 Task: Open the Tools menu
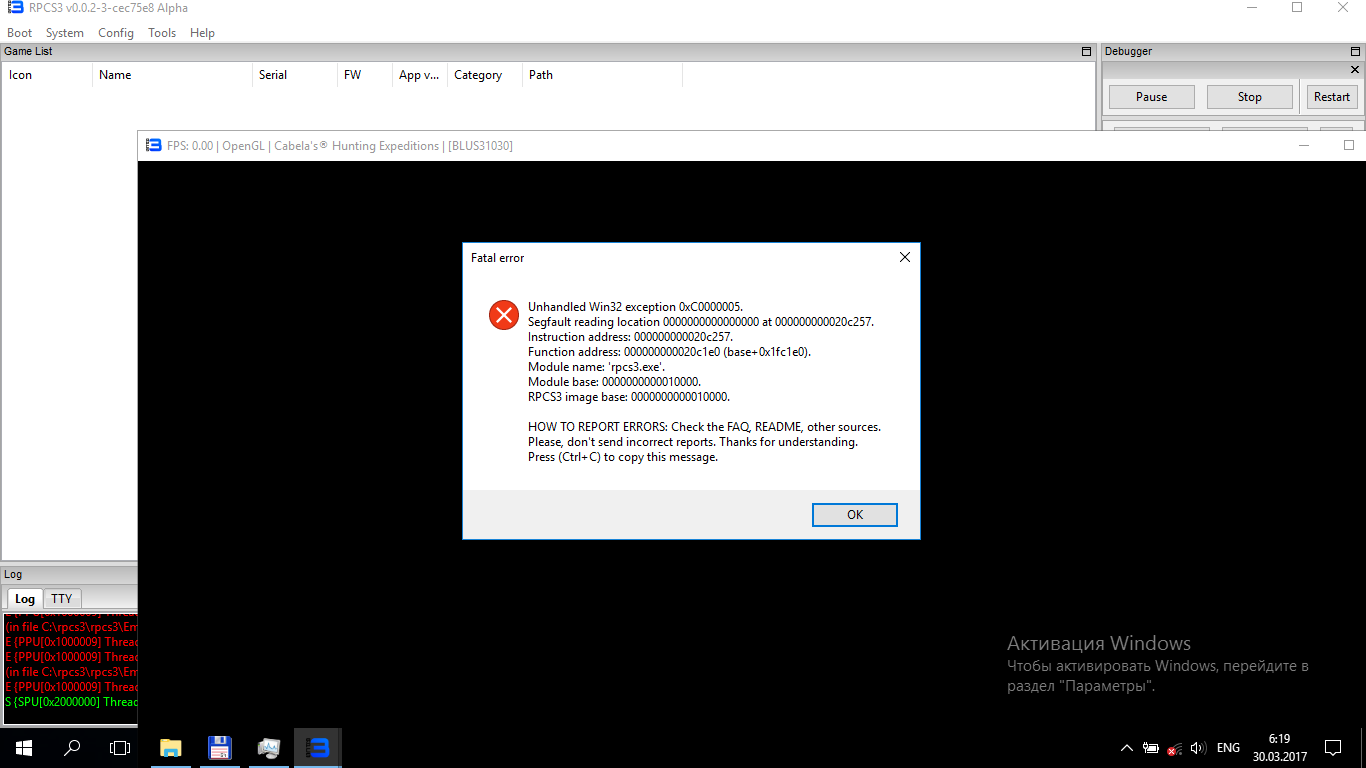point(162,33)
